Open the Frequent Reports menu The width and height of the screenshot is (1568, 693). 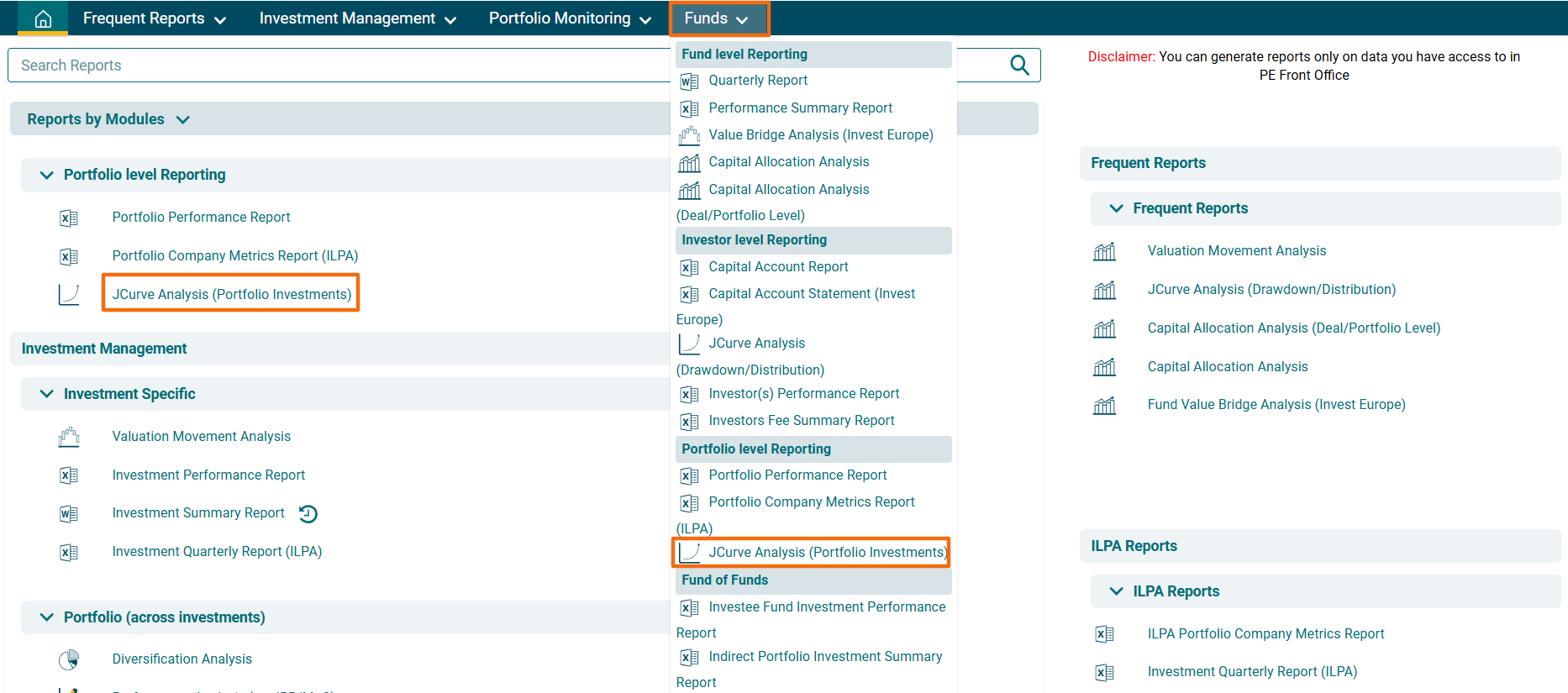154,18
